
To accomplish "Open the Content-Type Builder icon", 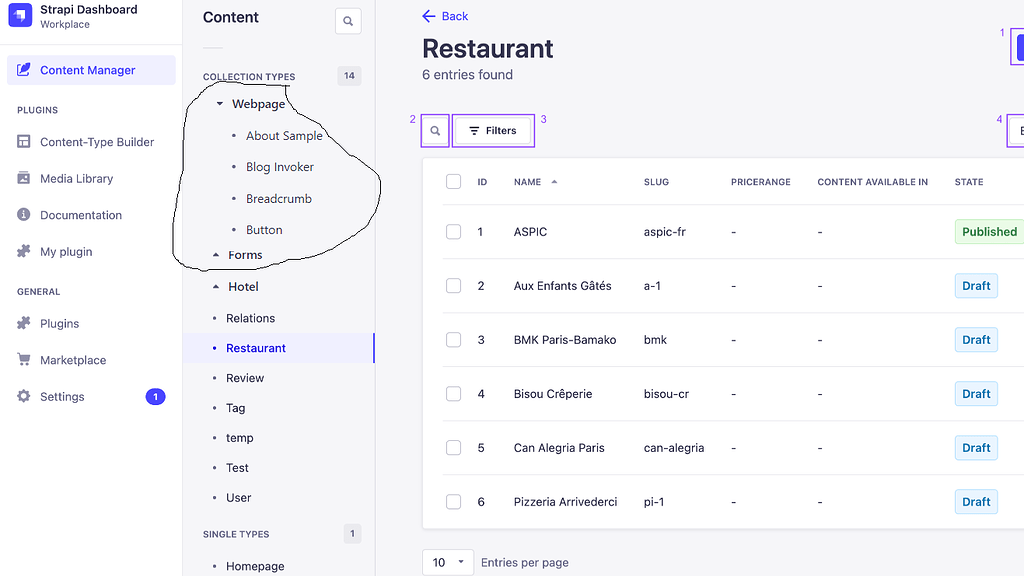I will 24,142.
